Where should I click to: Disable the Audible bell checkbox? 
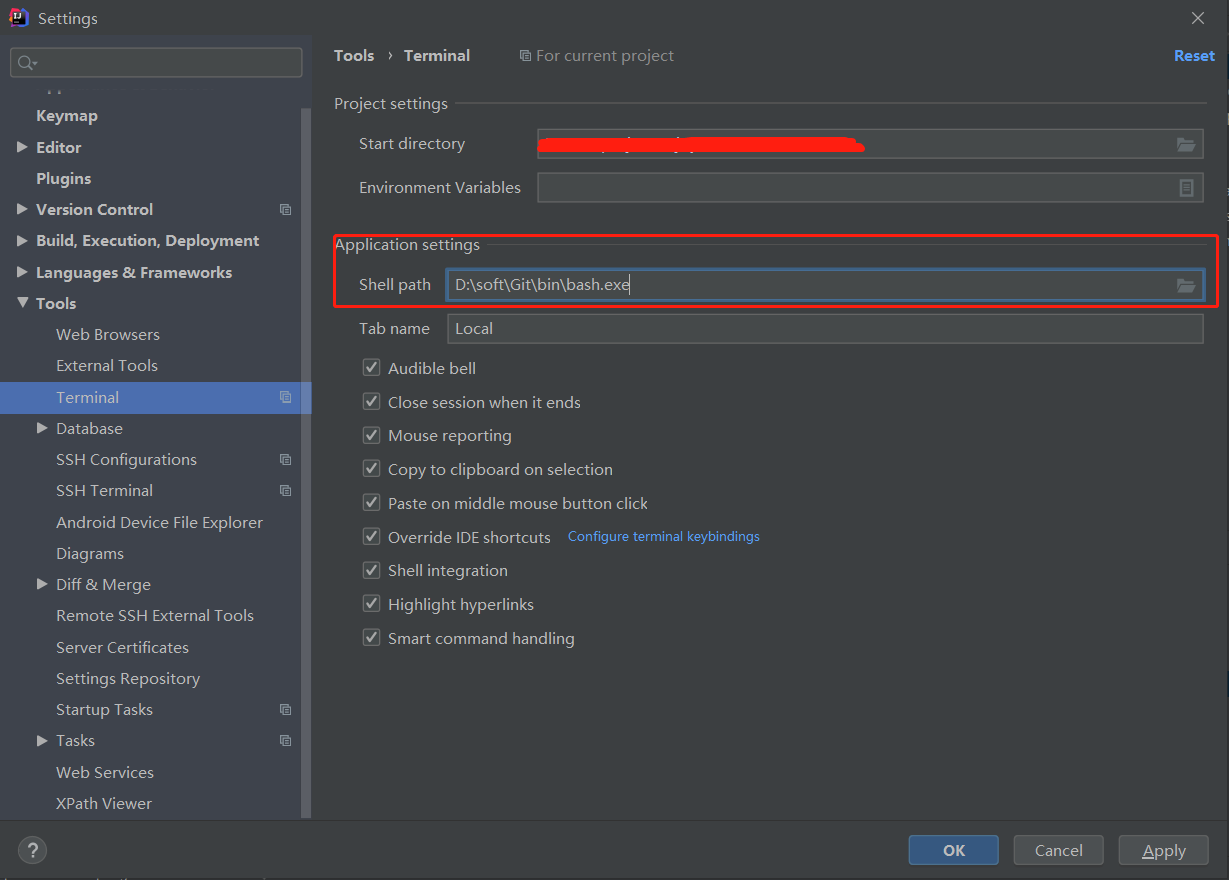point(371,368)
